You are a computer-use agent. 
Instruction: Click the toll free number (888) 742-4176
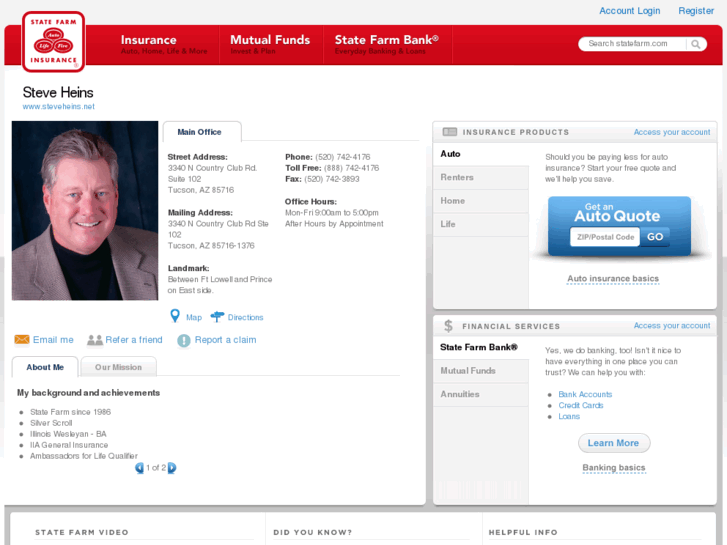coord(351,168)
